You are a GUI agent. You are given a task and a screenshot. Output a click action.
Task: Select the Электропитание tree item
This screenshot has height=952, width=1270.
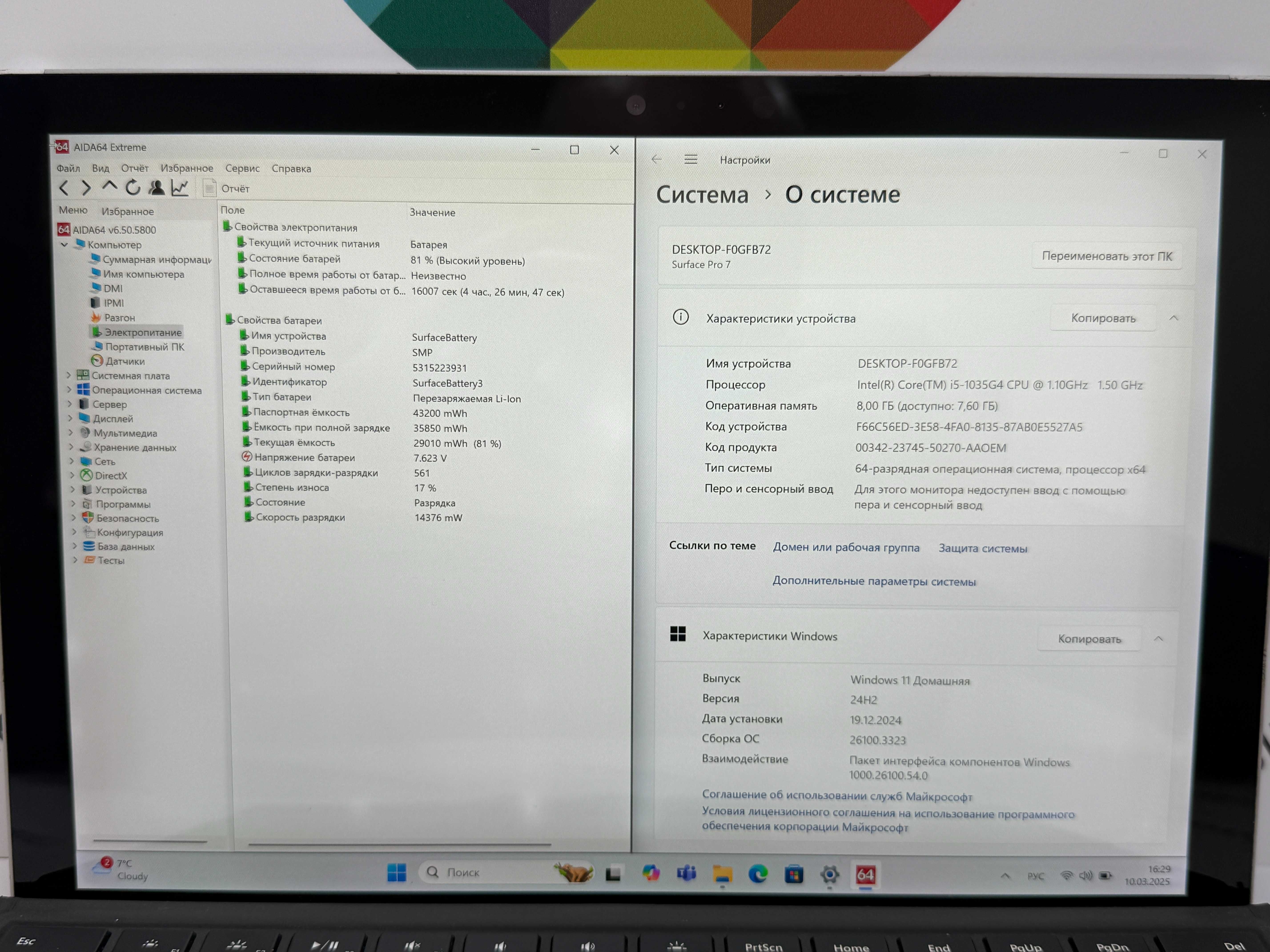click(137, 332)
